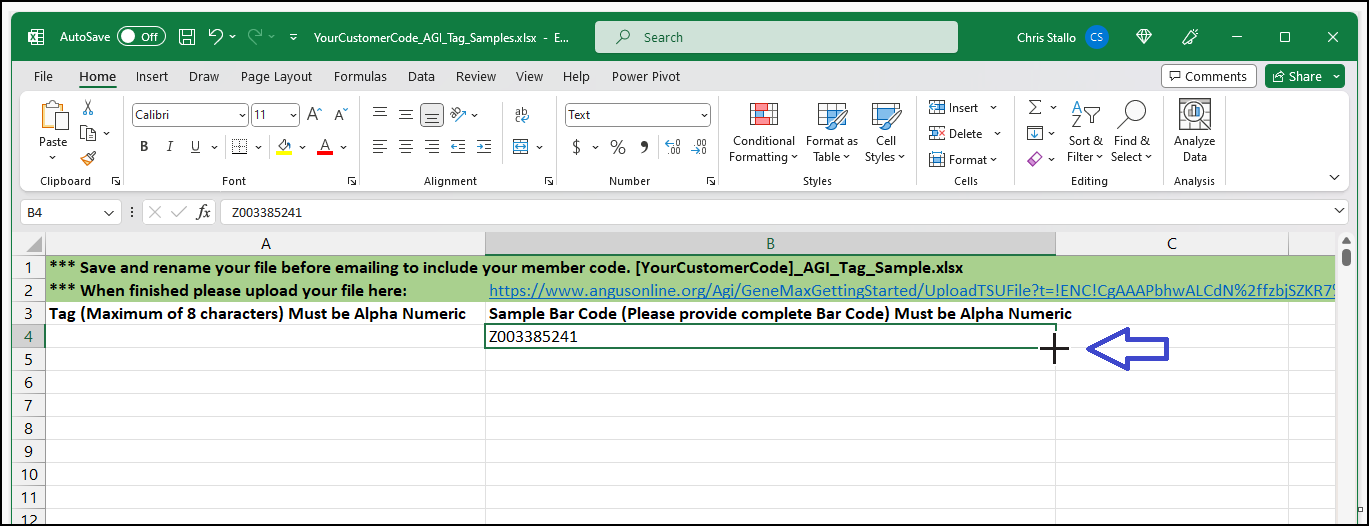The height and width of the screenshot is (526, 1369).
Task: Toggle Bottom Align
Action: pos(432,115)
